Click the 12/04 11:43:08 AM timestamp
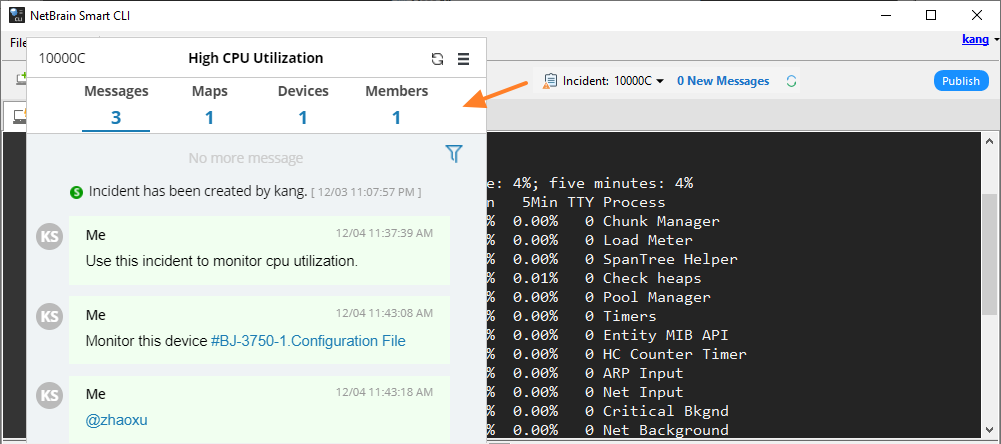Screen dimensions: 1001x444 point(384,313)
